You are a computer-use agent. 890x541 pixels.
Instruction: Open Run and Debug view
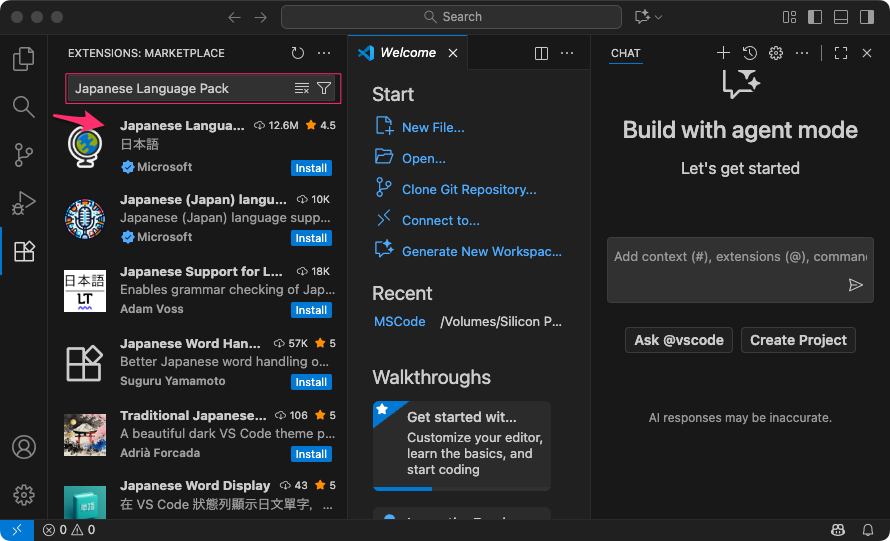coord(24,203)
